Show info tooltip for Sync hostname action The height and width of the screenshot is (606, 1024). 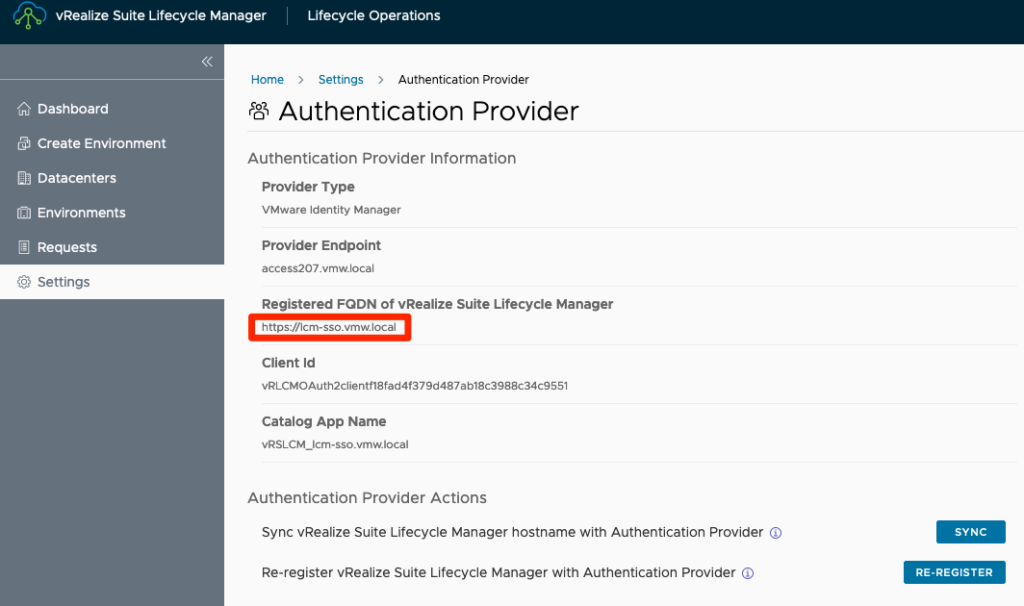tap(776, 533)
